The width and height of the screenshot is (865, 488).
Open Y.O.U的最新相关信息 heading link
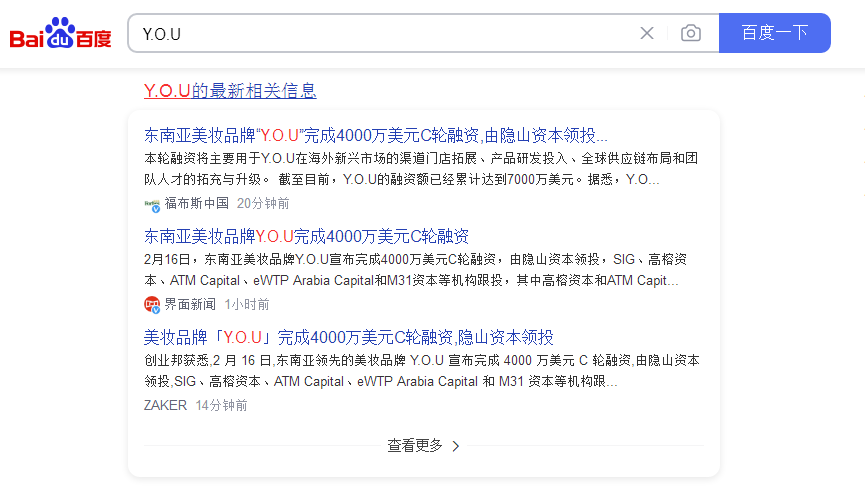click(x=230, y=90)
